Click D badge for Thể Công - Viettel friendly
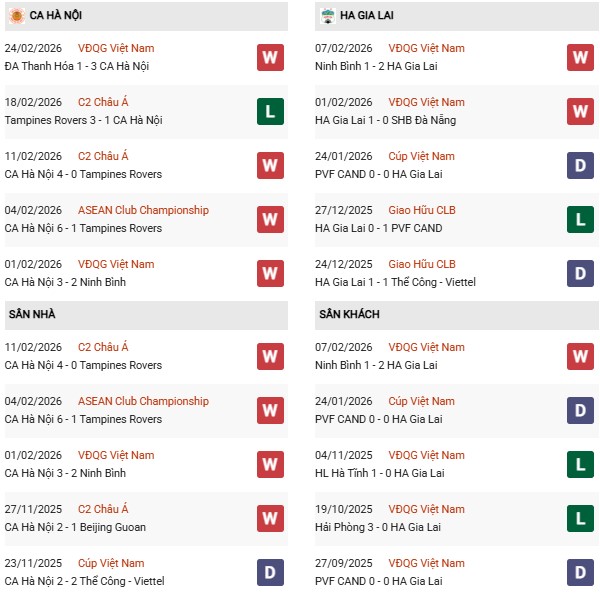Viewport: 600px width, 594px height. 580,273
